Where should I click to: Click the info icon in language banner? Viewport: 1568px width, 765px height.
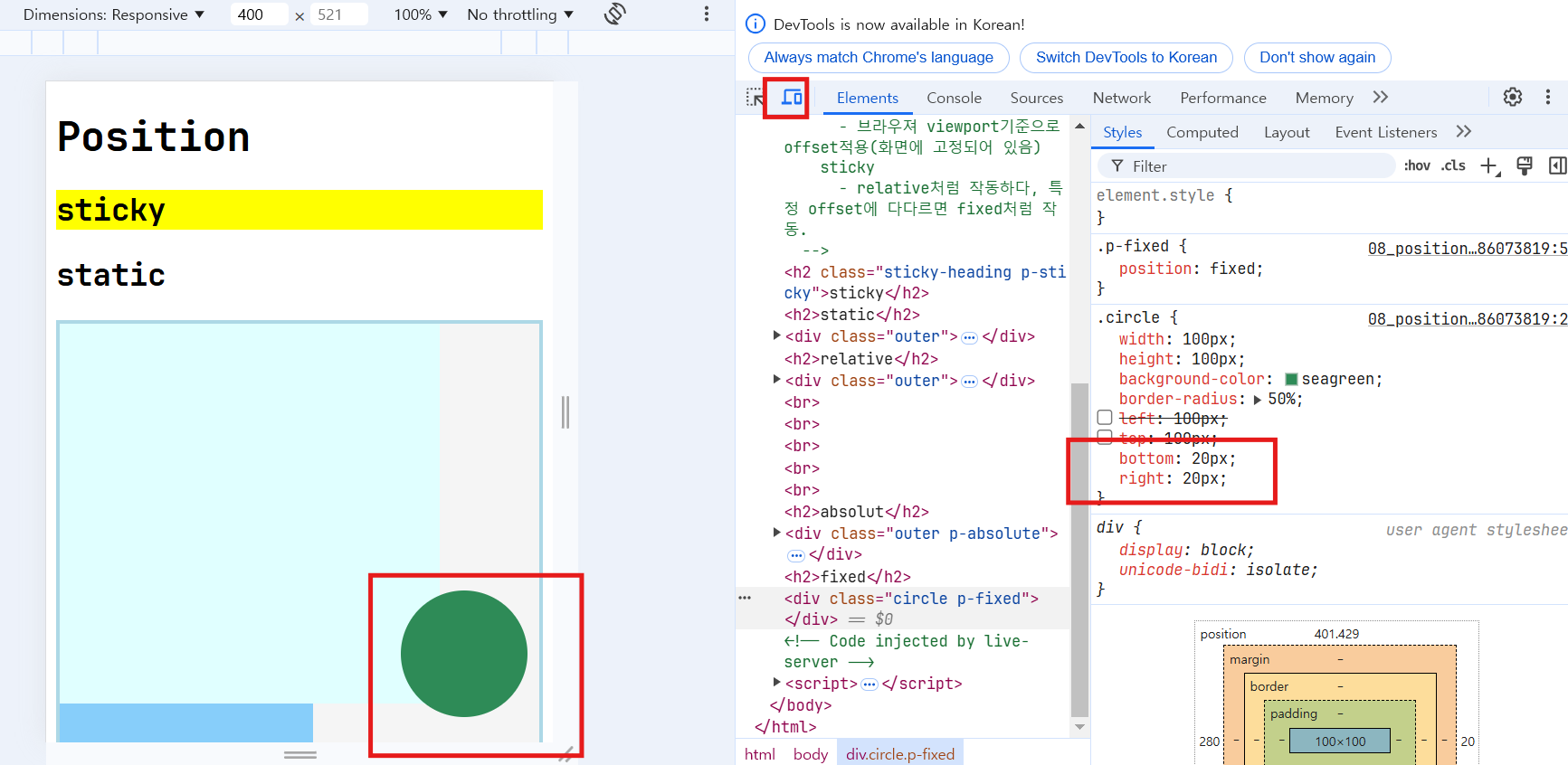pos(755,24)
